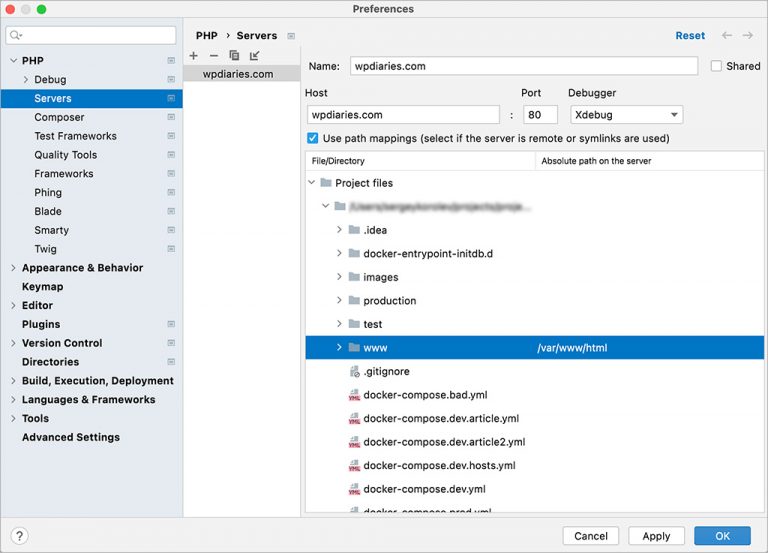Click the Cancel button

tap(591, 536)
